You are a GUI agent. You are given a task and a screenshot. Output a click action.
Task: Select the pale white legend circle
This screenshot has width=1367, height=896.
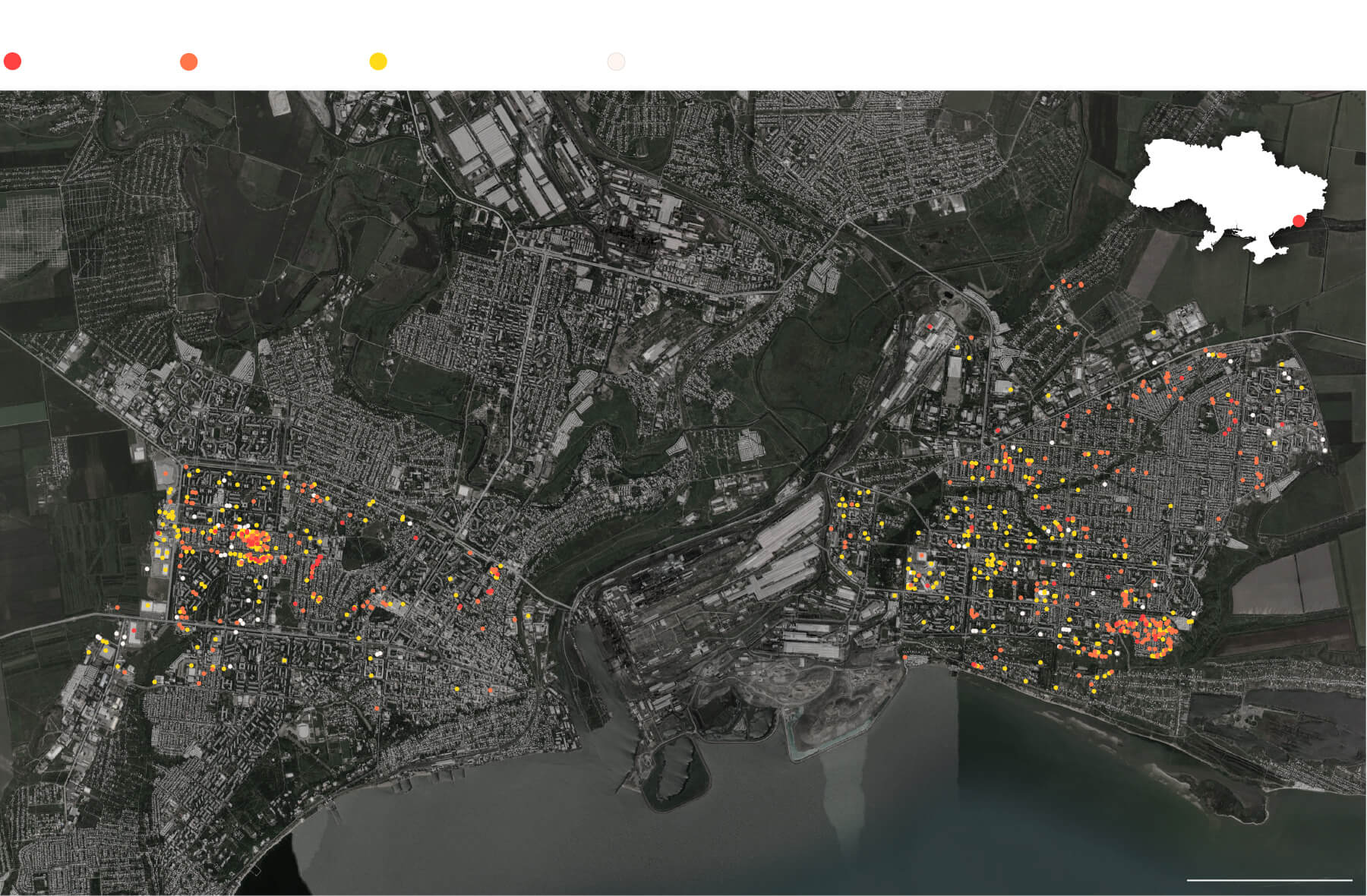coord(616,62)
